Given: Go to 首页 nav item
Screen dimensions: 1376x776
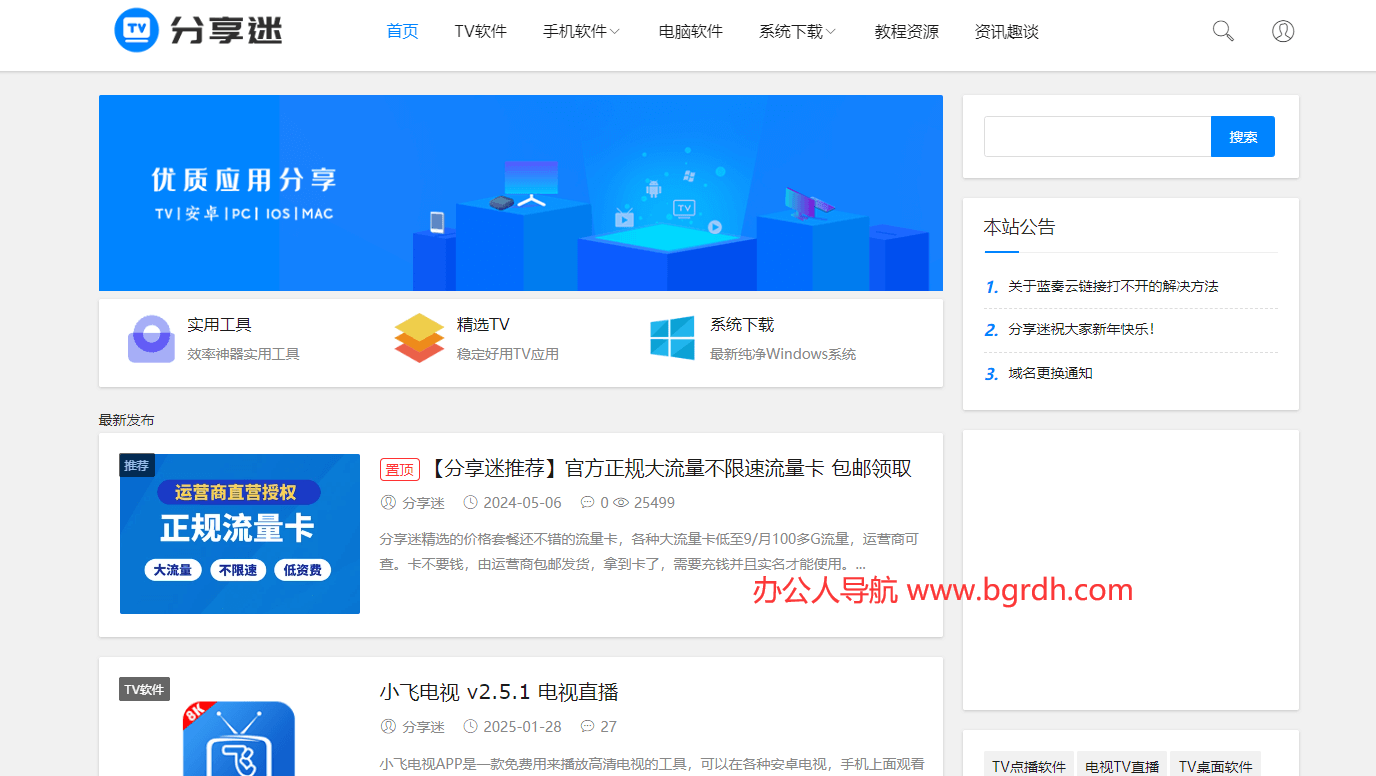Looking at the screenshot, I should tap(402, 31).
